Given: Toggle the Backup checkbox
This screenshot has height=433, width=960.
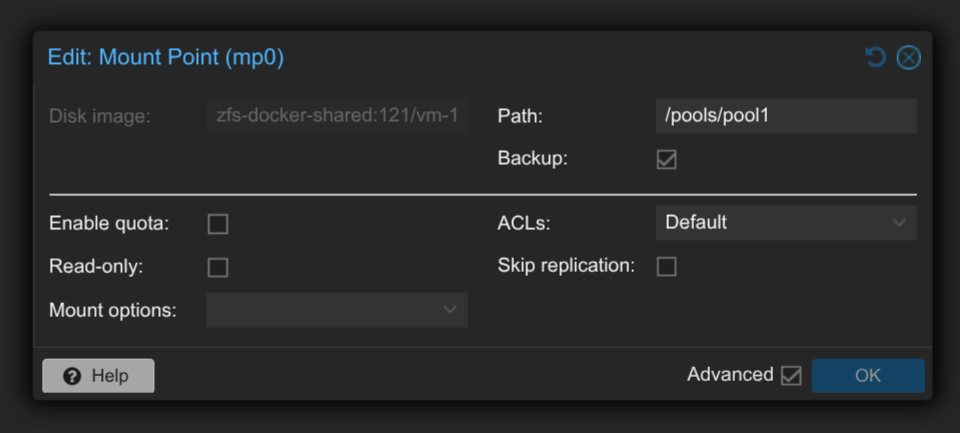Looking at the screenshot, I should 667,159.
